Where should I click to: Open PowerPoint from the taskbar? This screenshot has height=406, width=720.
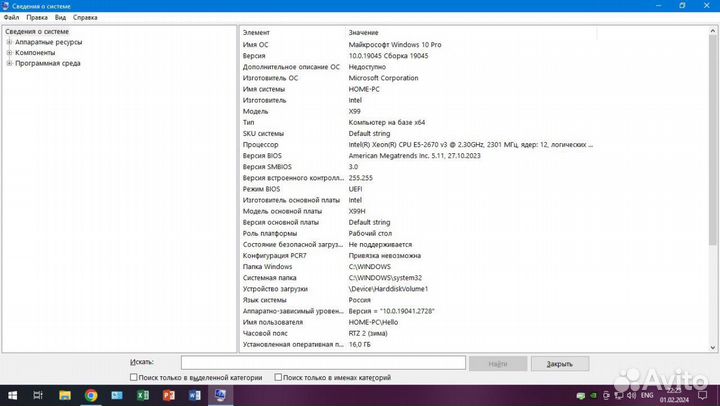click(x=169, y=395)
